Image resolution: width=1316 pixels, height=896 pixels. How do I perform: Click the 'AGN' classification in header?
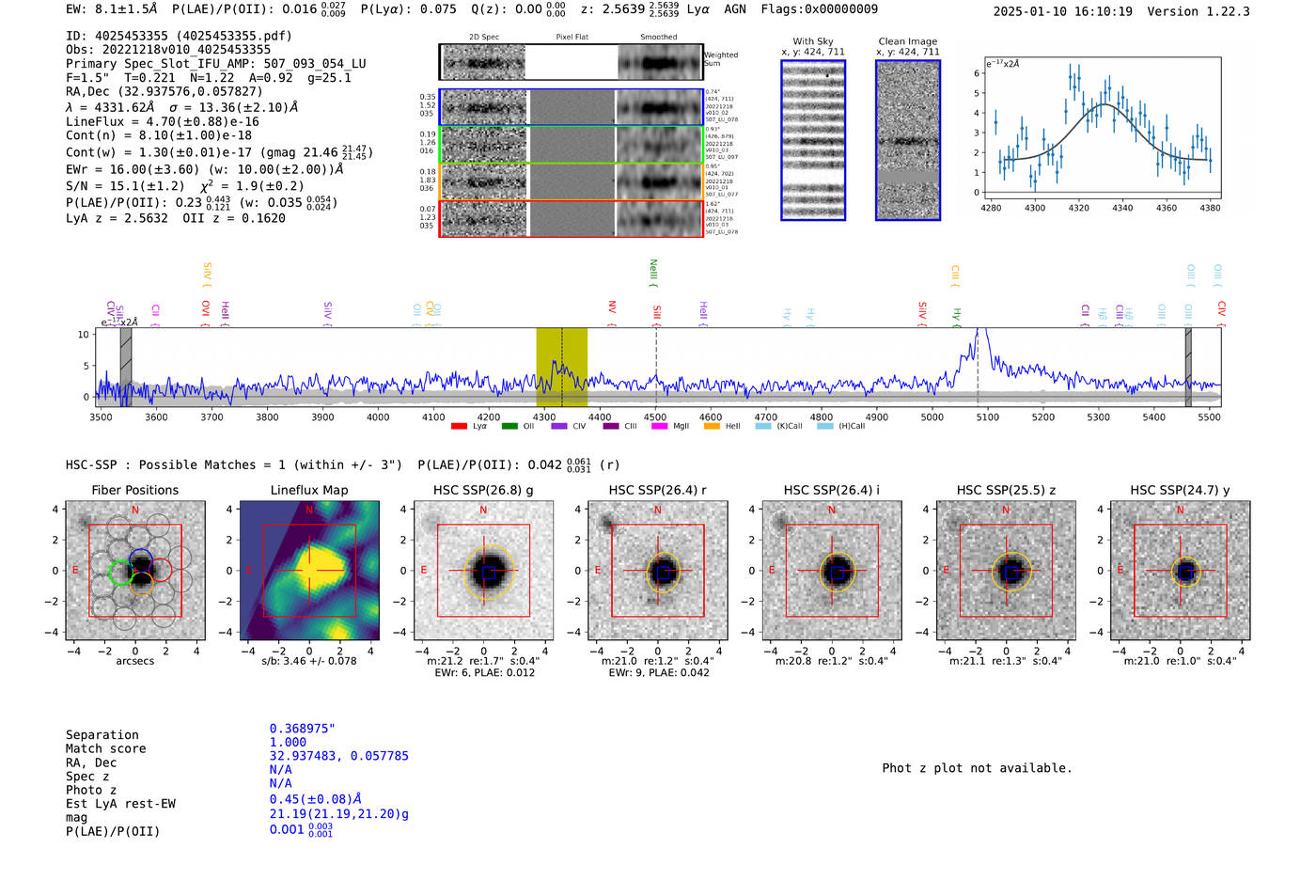735,9
